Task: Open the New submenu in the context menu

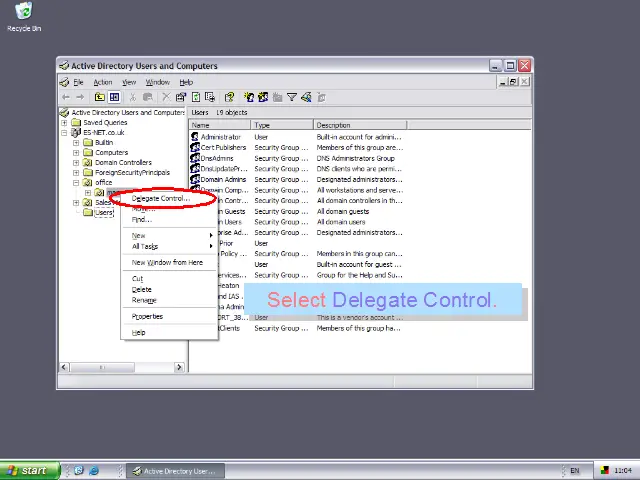Action: [169, 236]
